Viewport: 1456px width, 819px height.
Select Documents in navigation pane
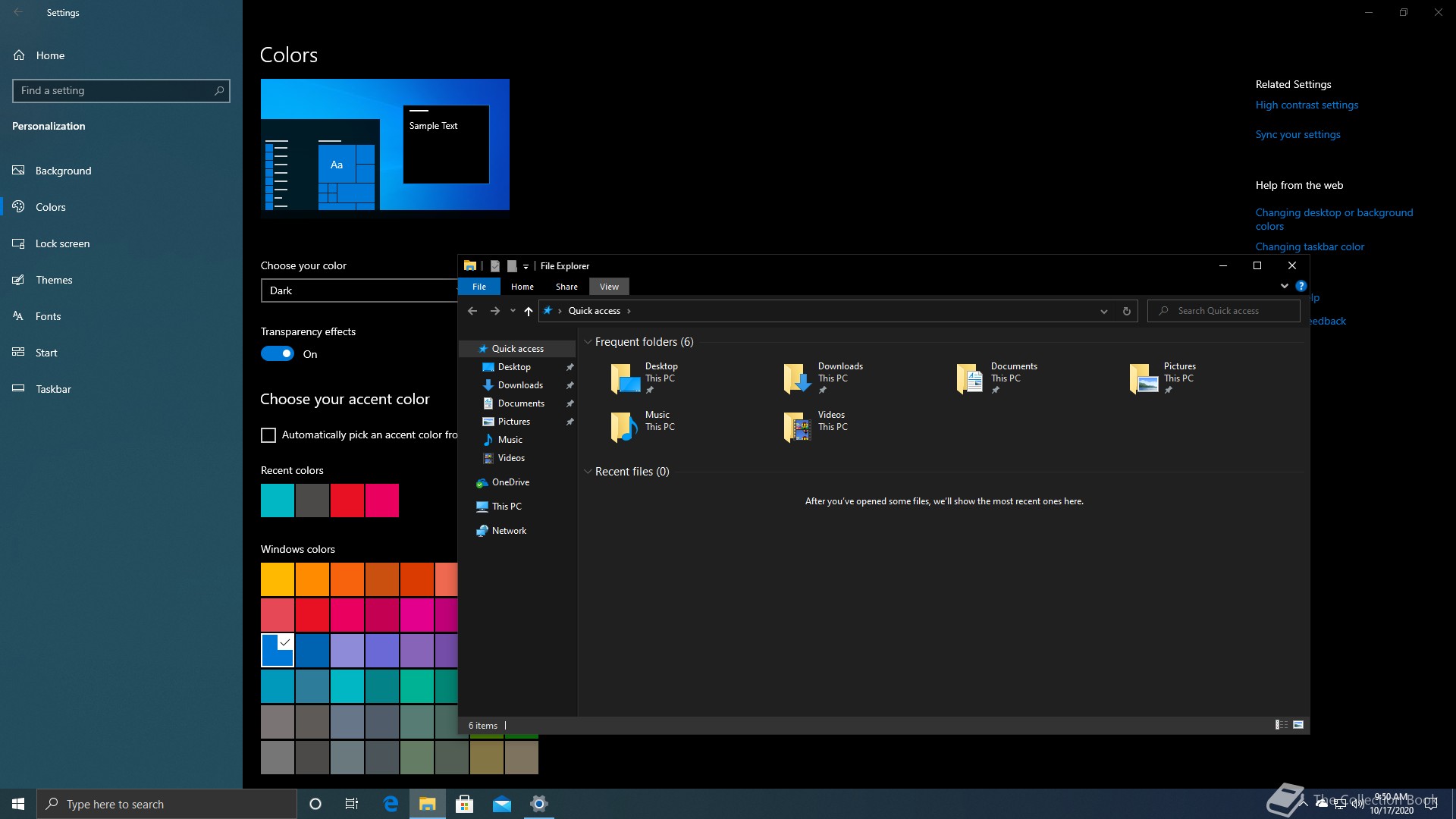click(521, 403)
